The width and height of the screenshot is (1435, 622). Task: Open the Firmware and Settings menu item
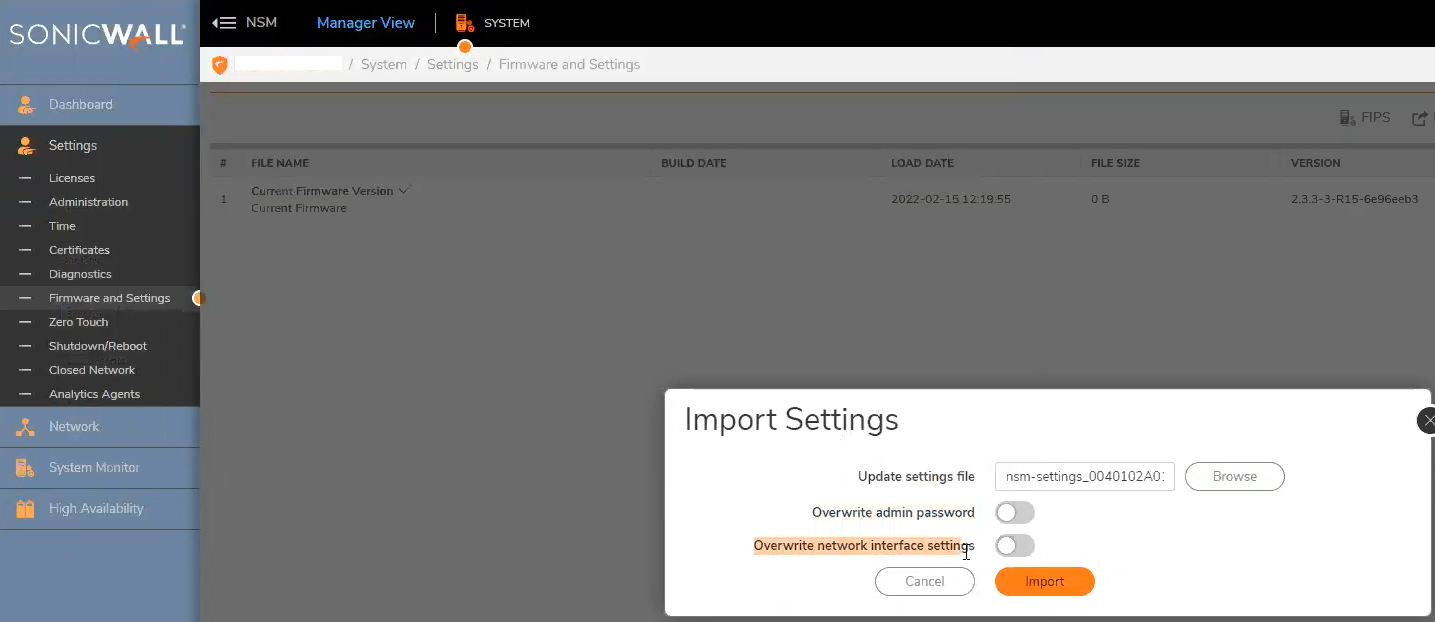click(109, 298)
